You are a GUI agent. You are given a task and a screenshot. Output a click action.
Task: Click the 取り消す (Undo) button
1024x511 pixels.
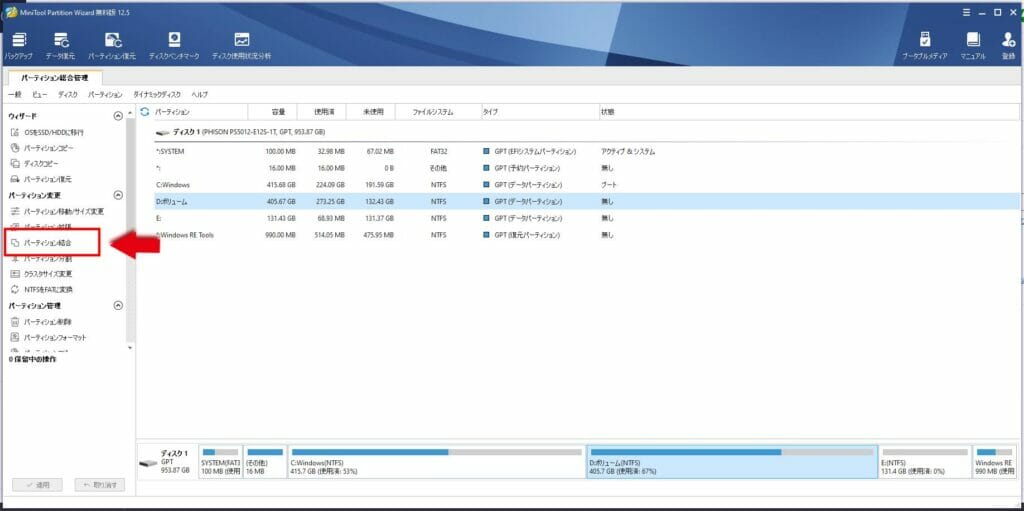(100, 485)
